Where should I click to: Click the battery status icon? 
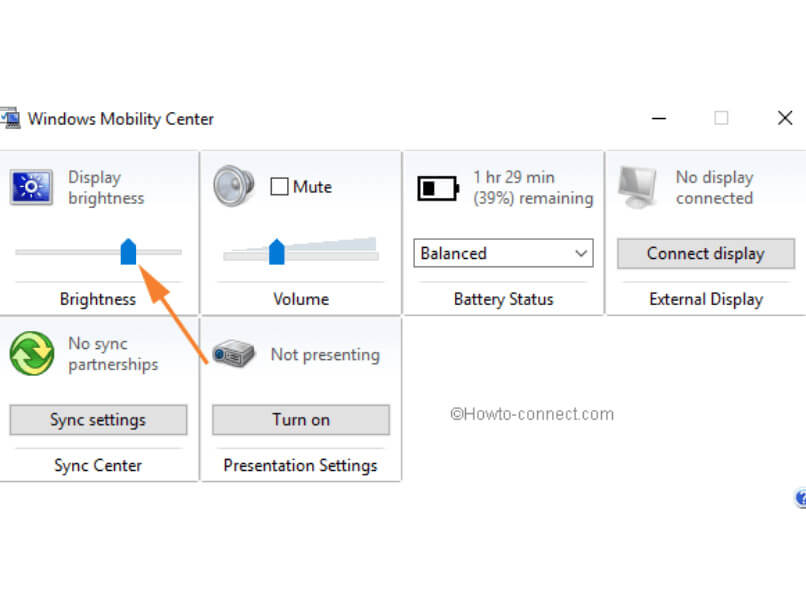(437, 188)
